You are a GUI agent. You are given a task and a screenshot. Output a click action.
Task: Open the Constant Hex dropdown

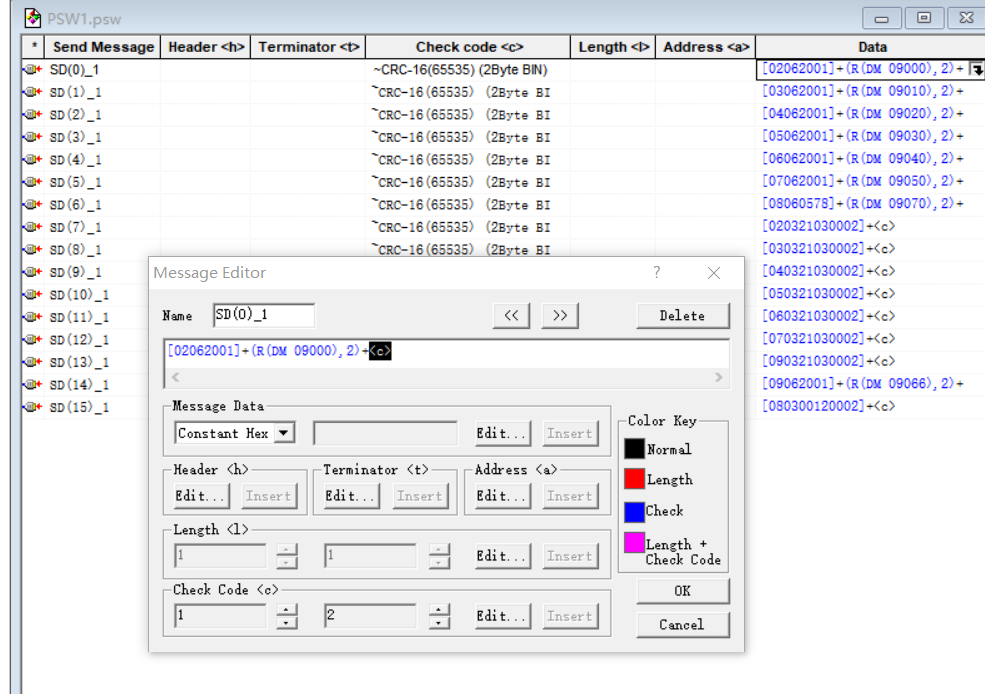coord(285,434)
